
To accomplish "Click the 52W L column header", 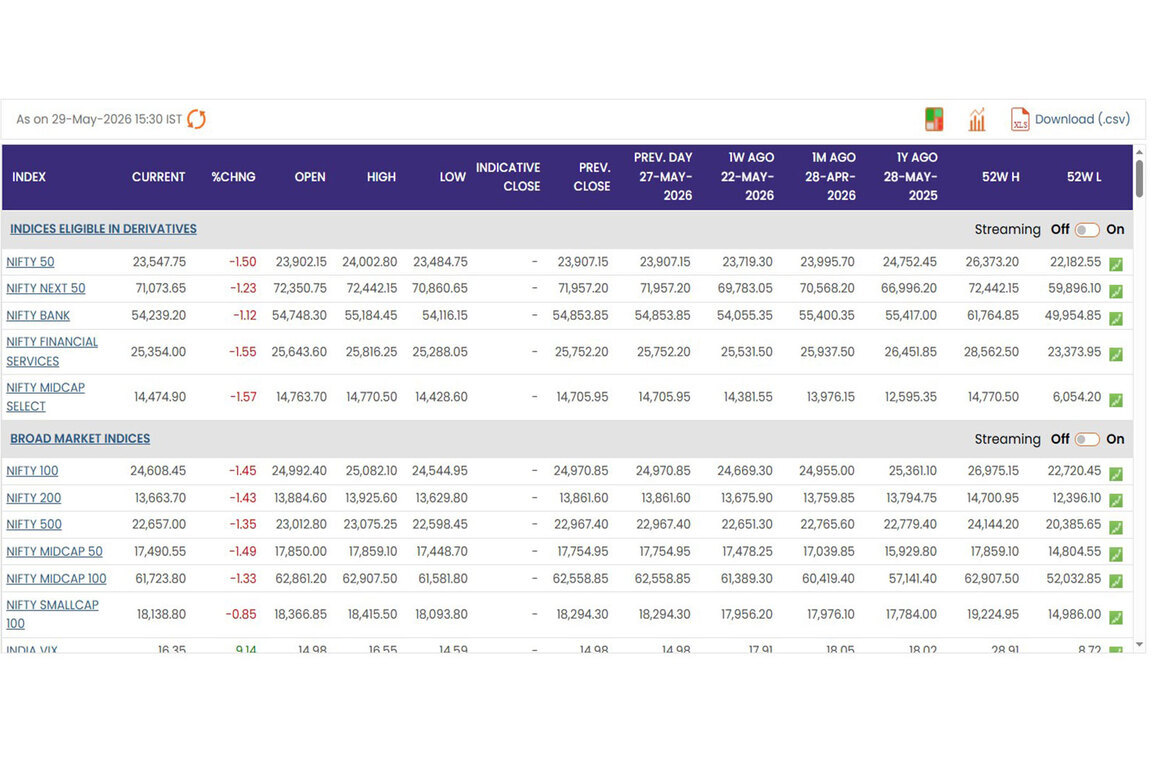I will coord(1084,177).
